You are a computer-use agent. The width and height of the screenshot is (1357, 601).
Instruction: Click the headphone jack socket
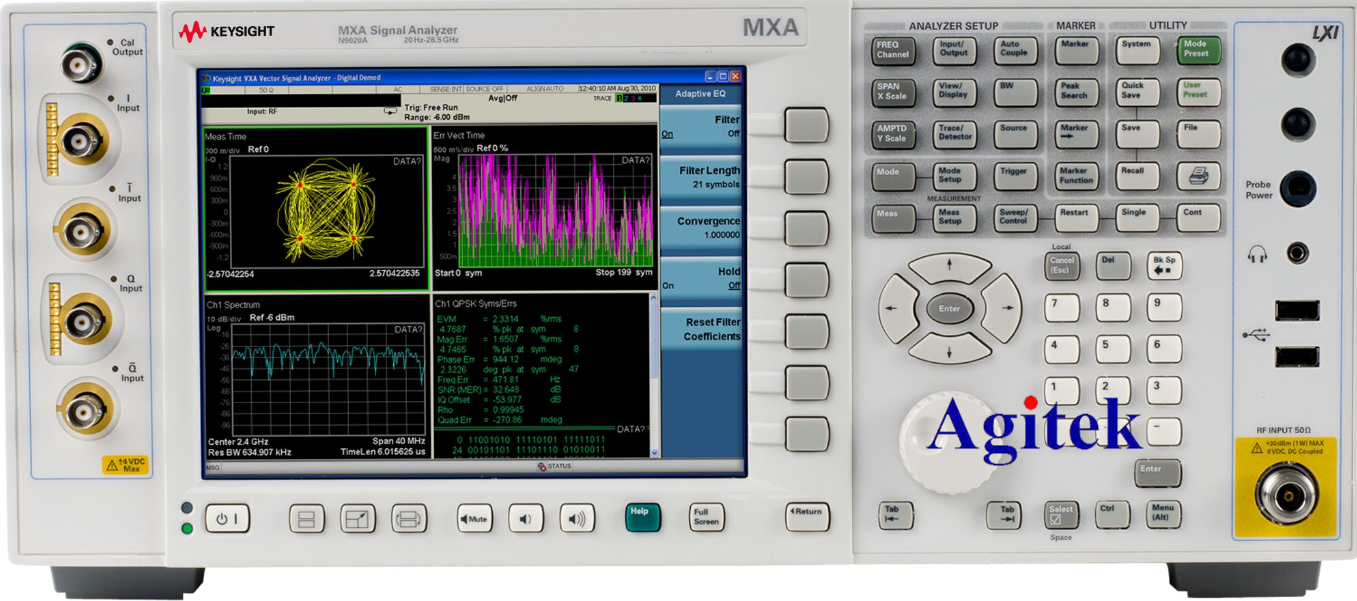pyautogui.click(x=1297, y=253)
